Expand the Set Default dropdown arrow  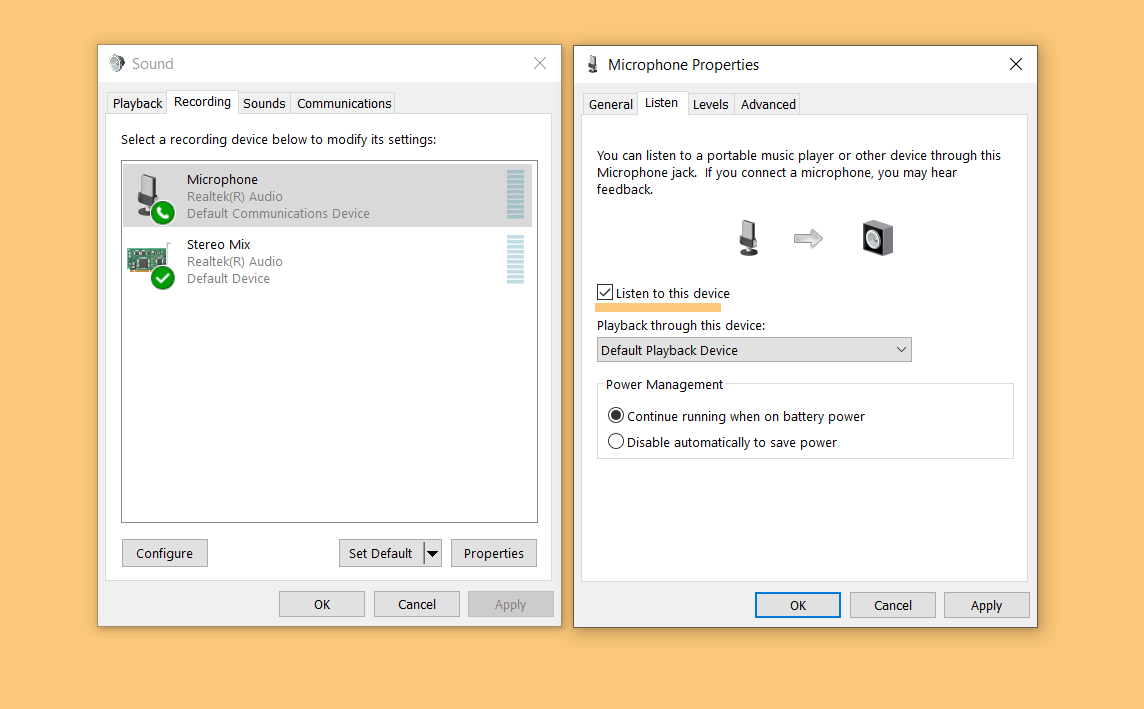click(x=433, y=553)
